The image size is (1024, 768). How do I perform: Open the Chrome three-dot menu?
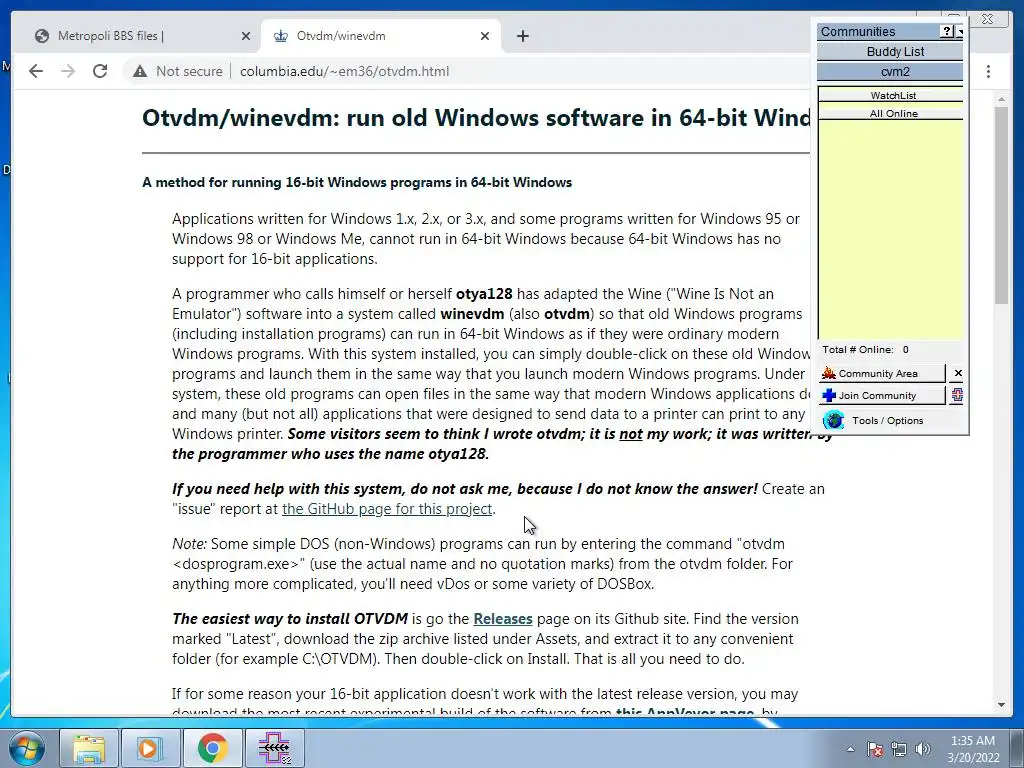[x=988, y=71]
